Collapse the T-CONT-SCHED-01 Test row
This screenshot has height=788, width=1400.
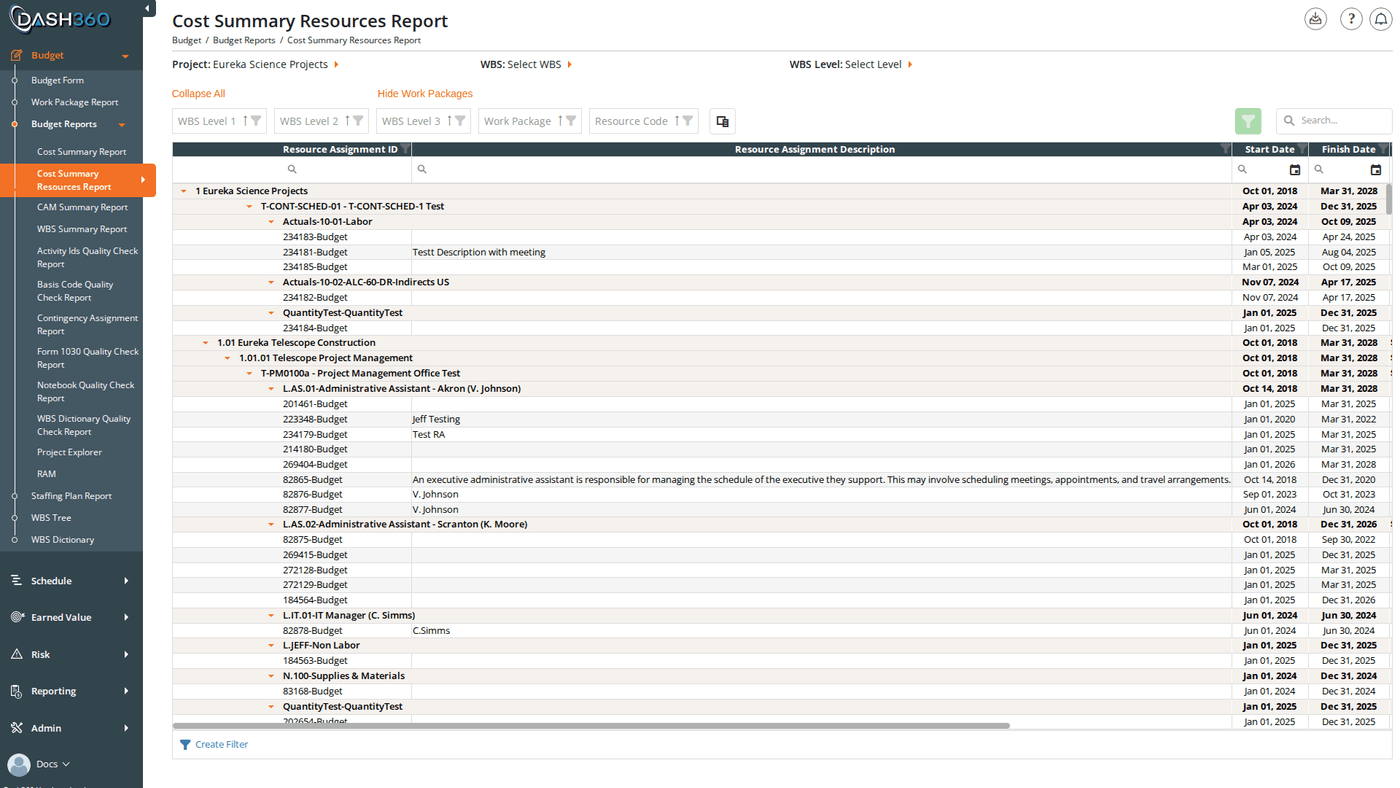point(250,206)
